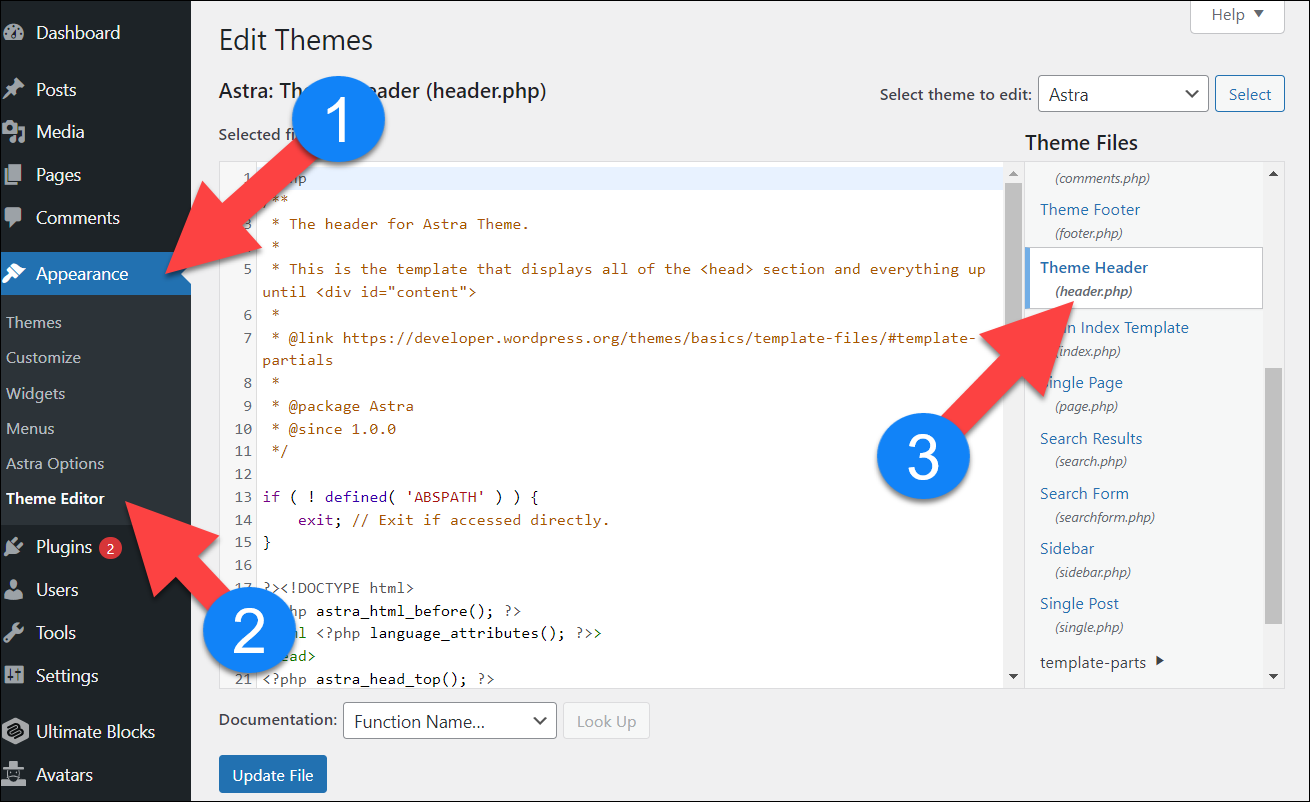
Task: Open the Theme Footer file
Action: [x=1090, y=220]
